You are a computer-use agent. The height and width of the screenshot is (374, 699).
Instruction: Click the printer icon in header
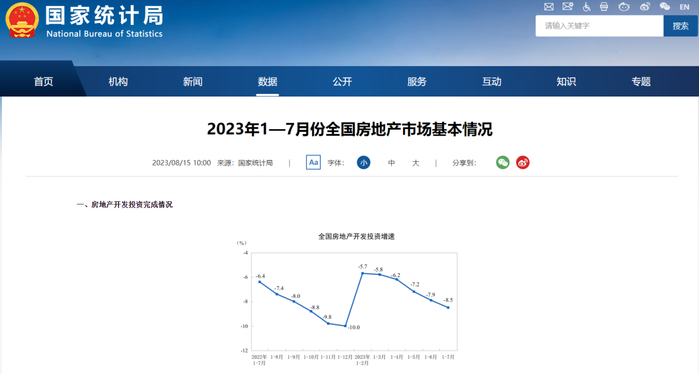(x=604, y=7)
